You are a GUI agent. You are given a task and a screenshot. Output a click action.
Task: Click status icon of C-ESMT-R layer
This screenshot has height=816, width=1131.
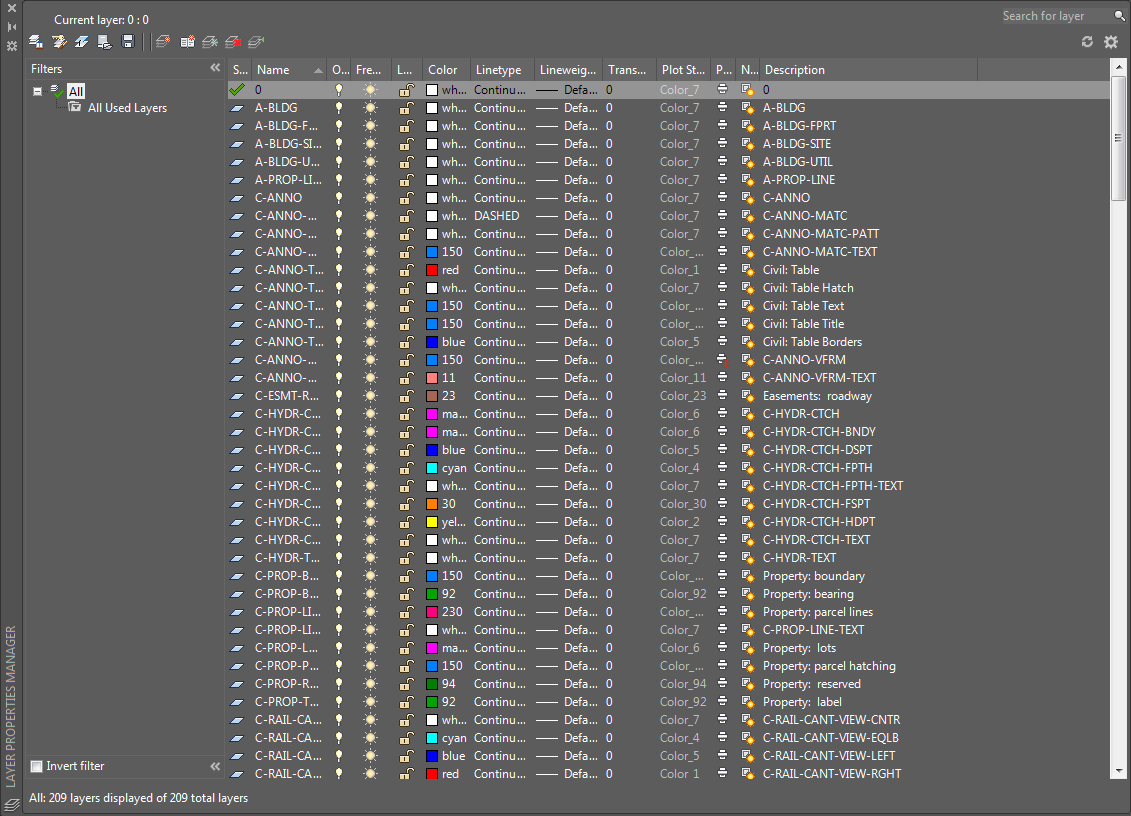tap(237, 396)
